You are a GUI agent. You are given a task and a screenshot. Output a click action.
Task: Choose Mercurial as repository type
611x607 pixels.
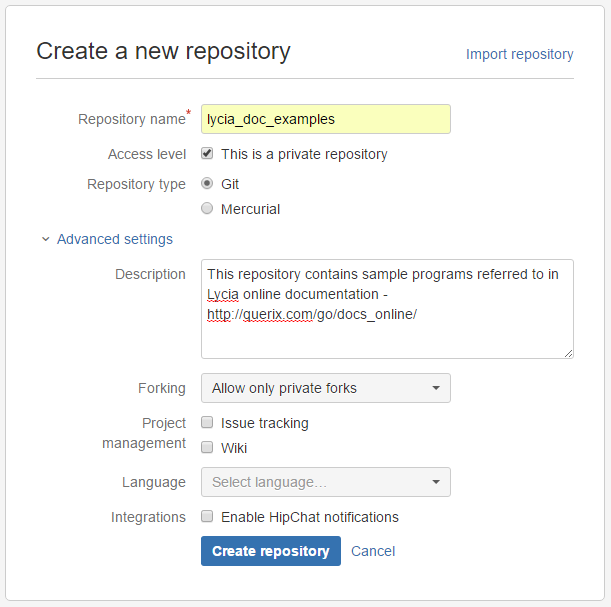coord(207,209)
